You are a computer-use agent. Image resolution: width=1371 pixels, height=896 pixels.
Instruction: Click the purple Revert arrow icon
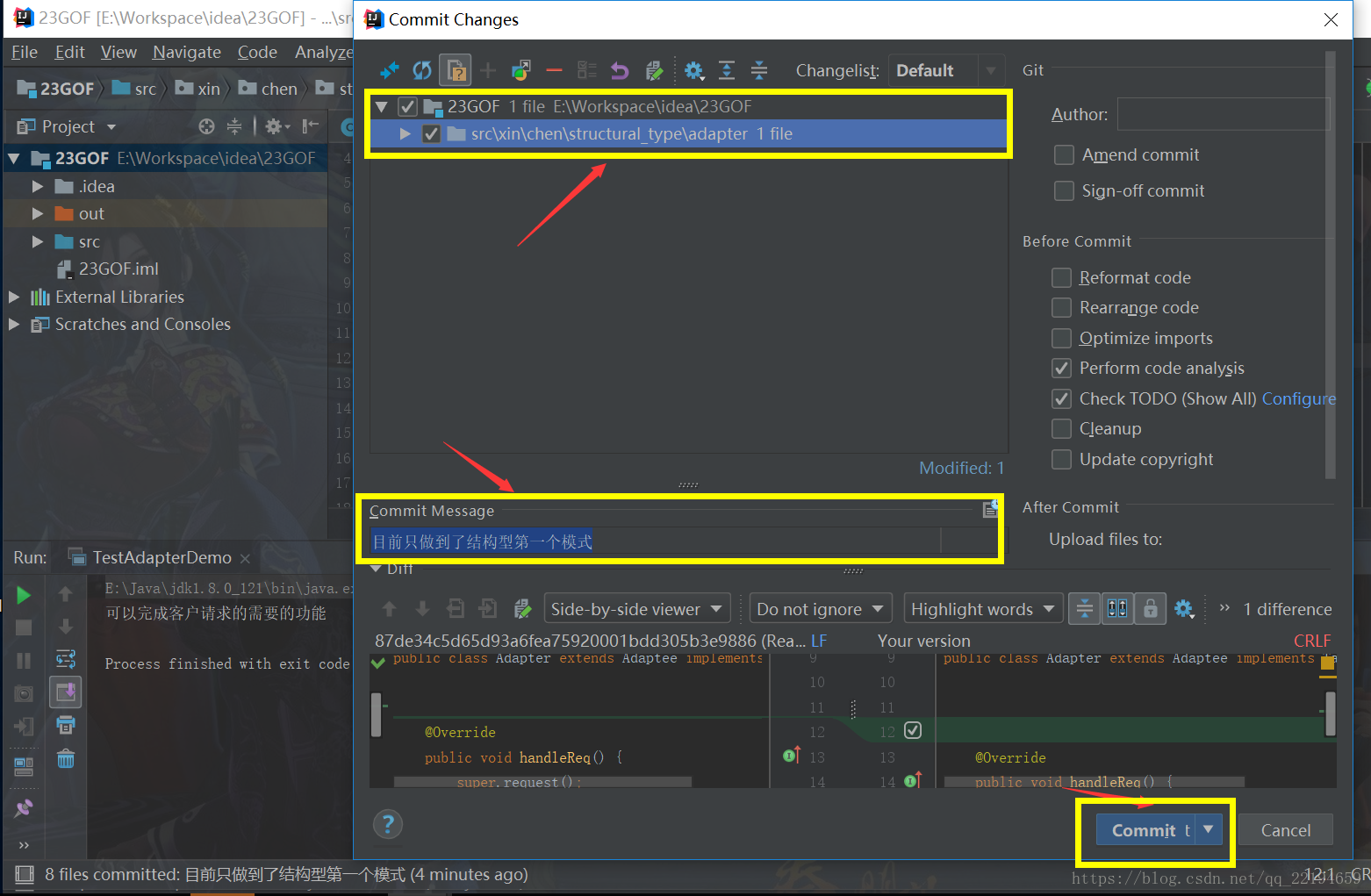coord(620,70)
